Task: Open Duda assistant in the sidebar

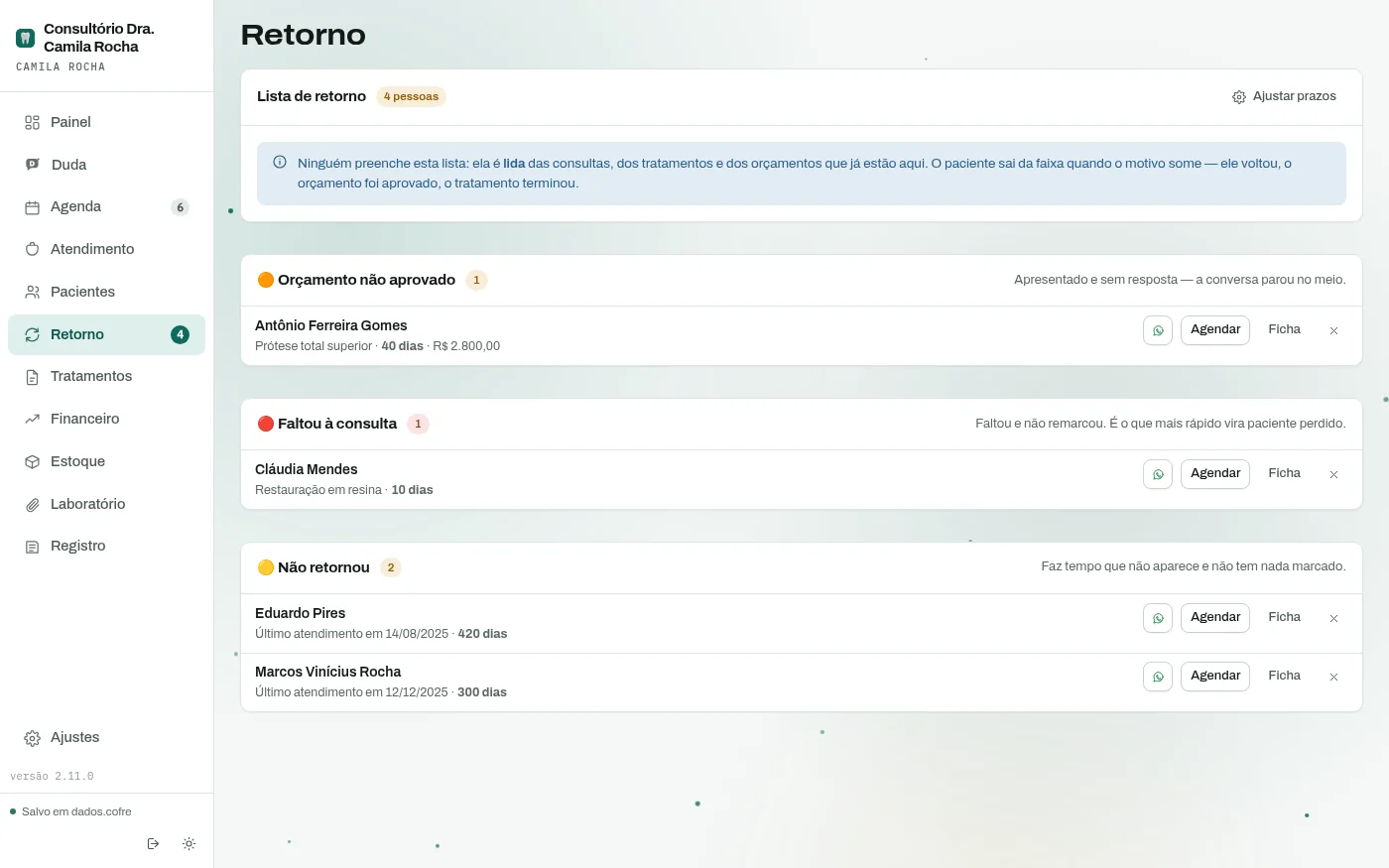Action: click(106, 165)
